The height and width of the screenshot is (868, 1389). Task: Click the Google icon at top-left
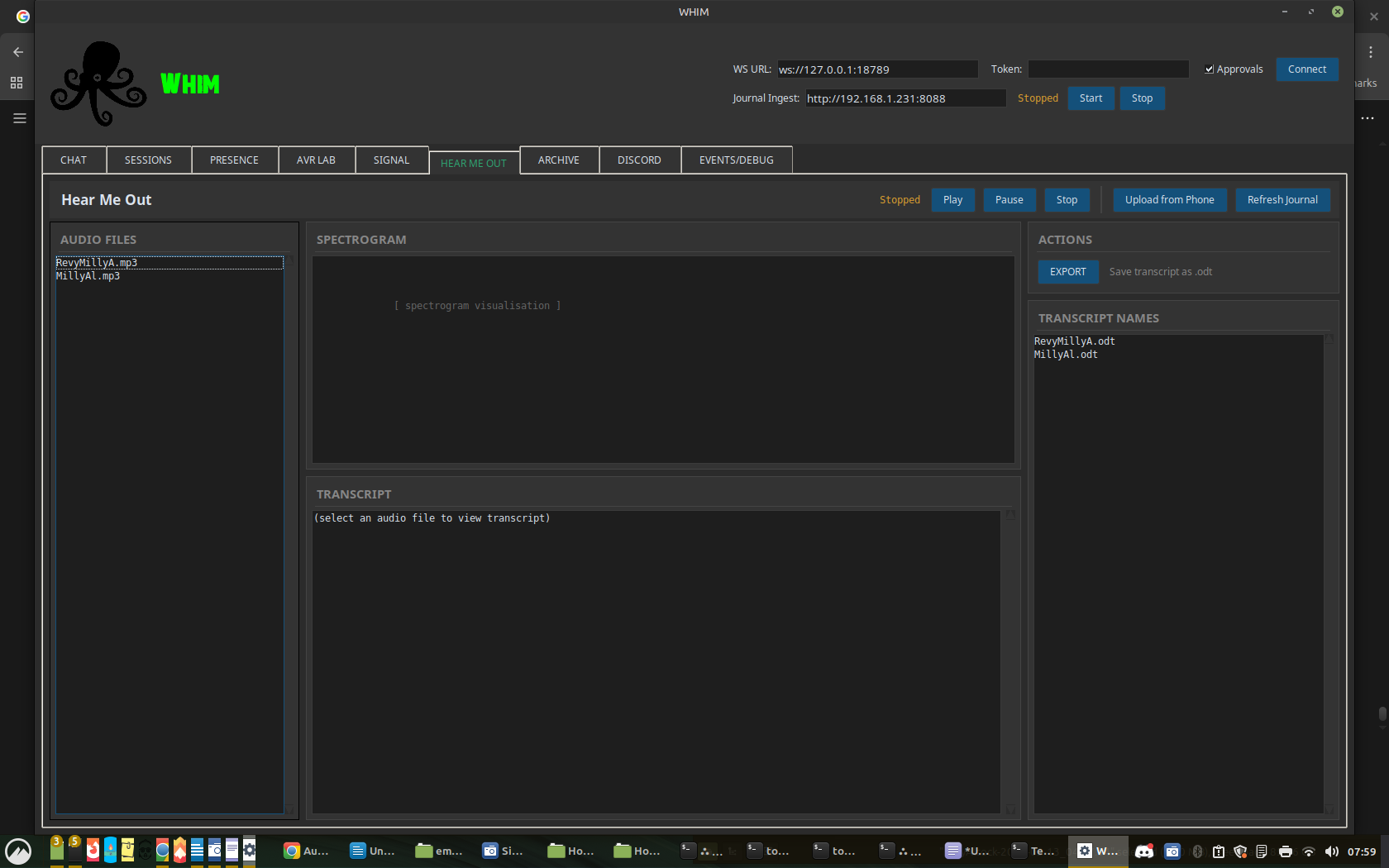tap(23, 17)
